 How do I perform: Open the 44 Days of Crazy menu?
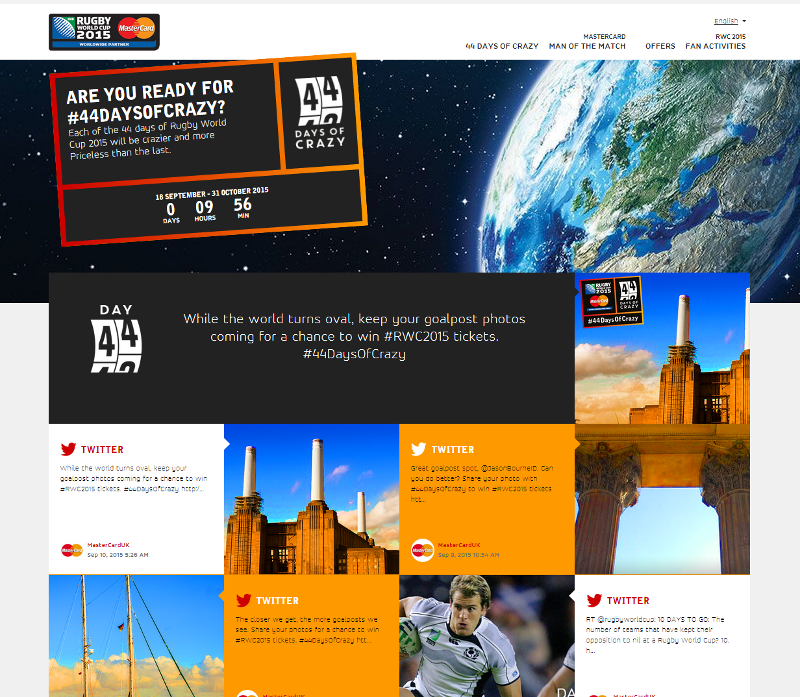[502, 46]
